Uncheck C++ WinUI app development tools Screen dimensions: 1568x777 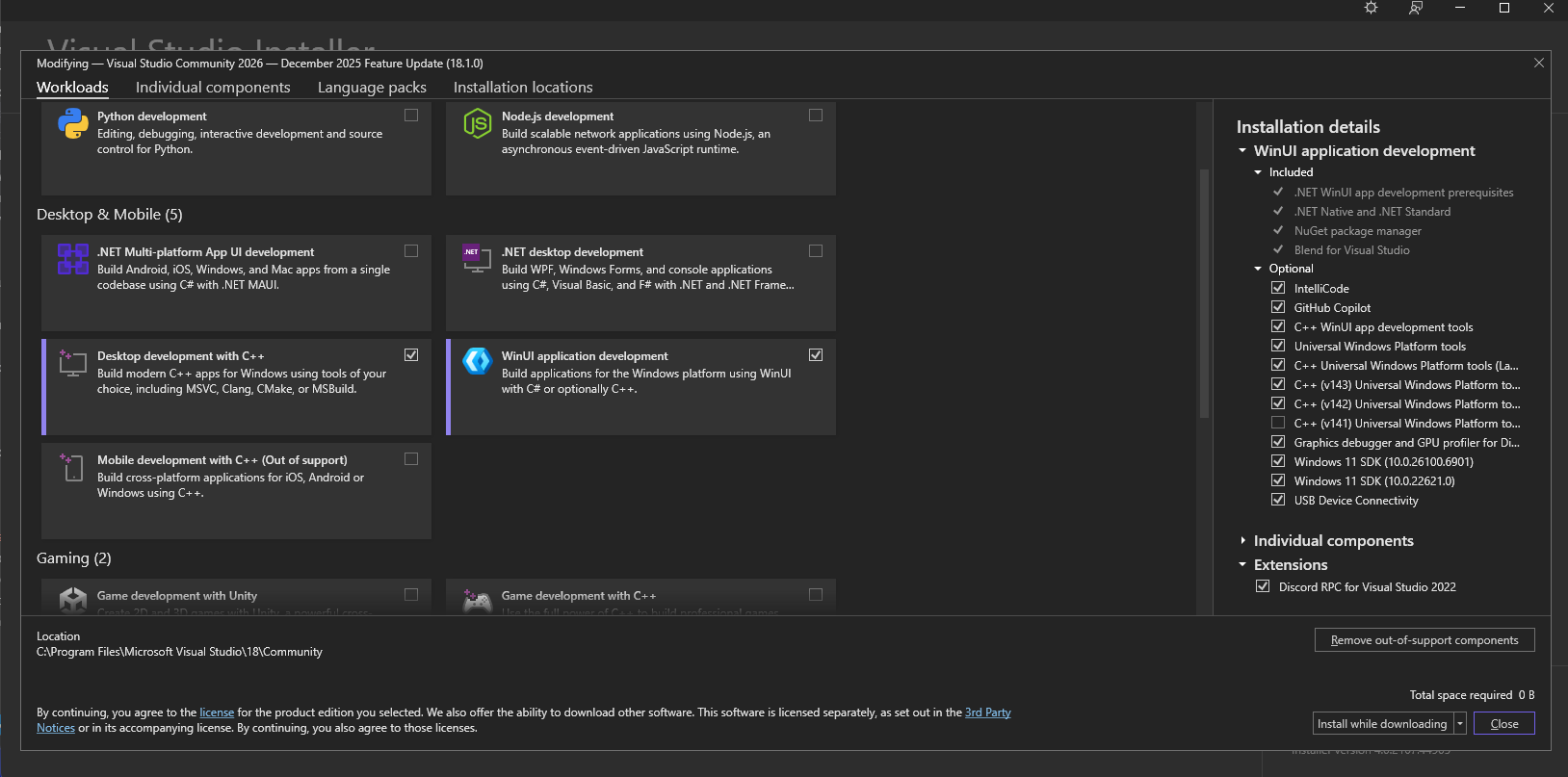click(x=1278, y=326)
